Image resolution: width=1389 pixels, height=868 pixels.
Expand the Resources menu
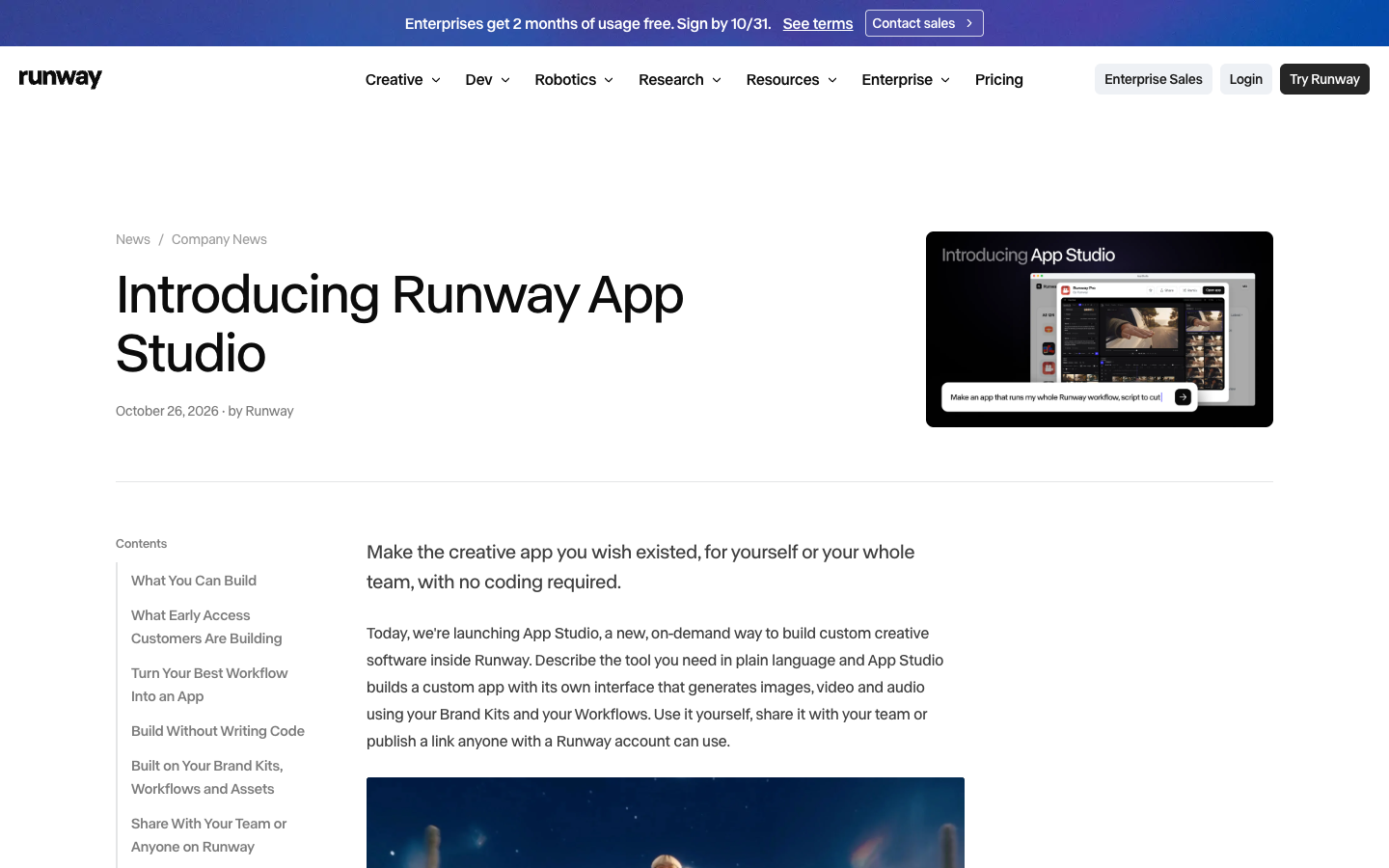click(792, 79)
